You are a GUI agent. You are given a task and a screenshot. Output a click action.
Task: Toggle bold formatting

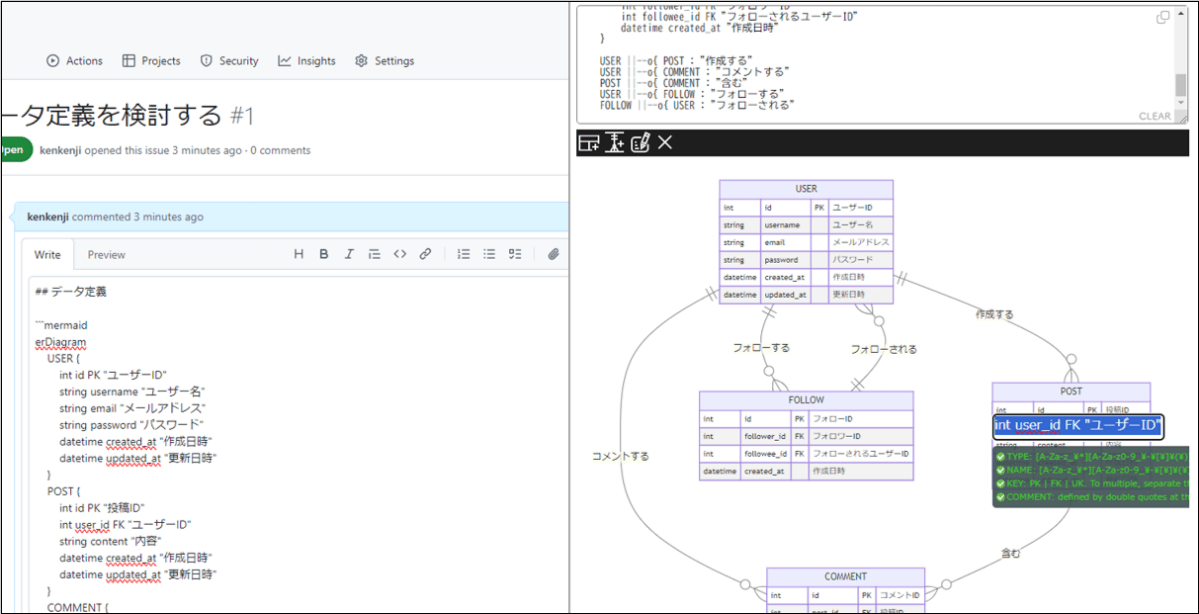click(323, 254)
